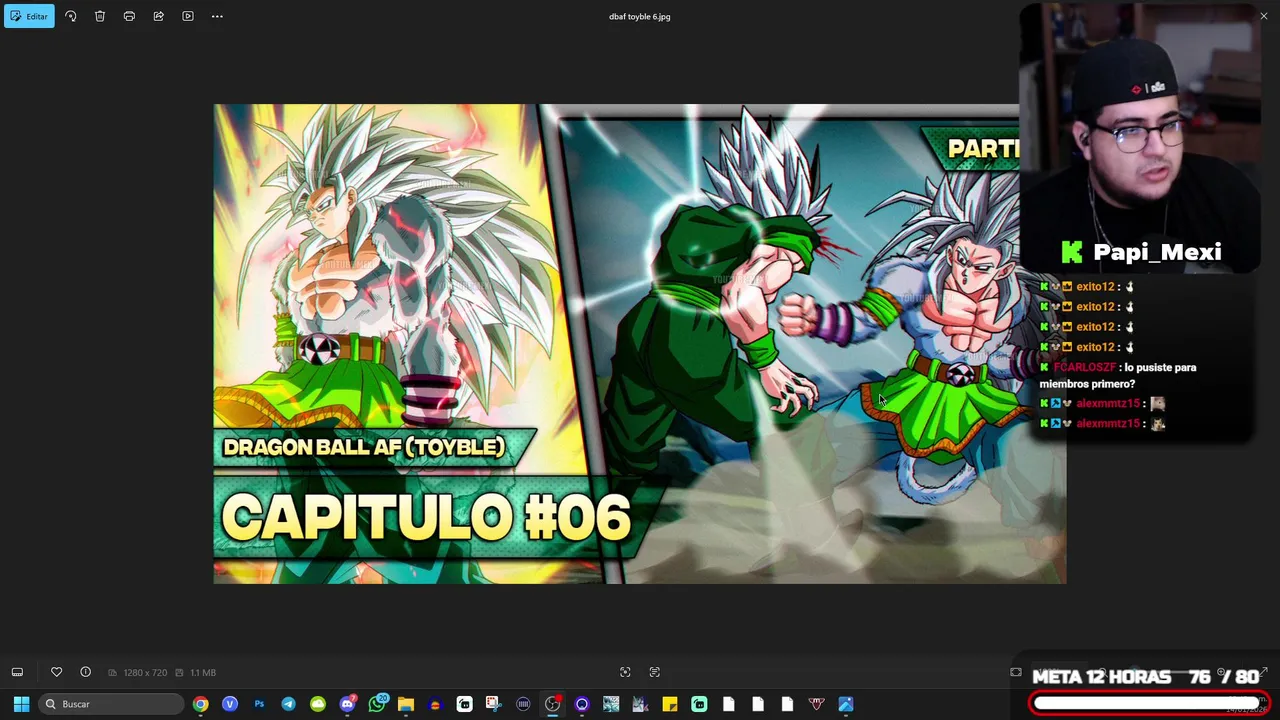Share the image with the share icon
1280x720 pixels.
[x=158, y=16]
